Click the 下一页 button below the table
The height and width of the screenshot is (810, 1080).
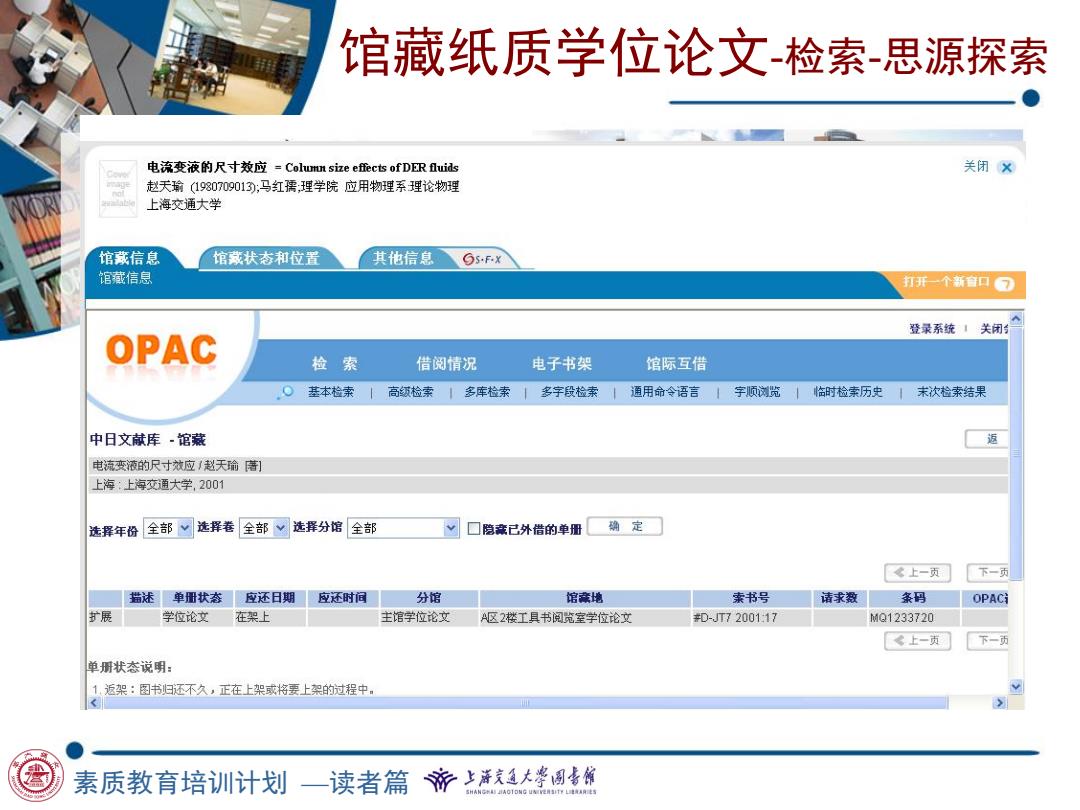click(988, 641)
